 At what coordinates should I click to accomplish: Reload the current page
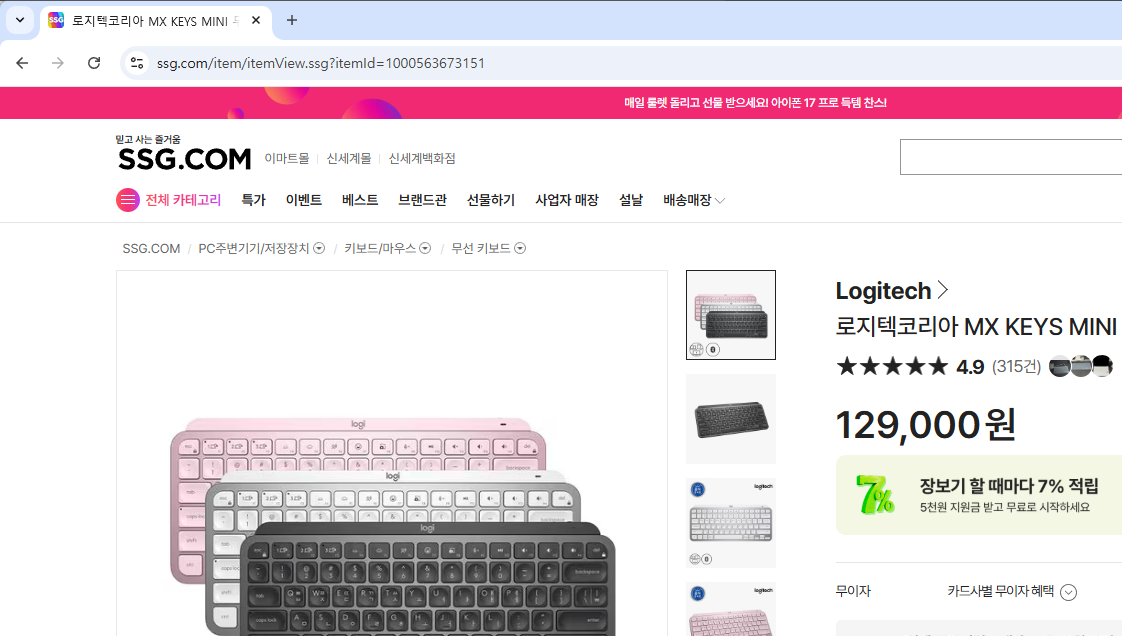click(x=94, y=63)
